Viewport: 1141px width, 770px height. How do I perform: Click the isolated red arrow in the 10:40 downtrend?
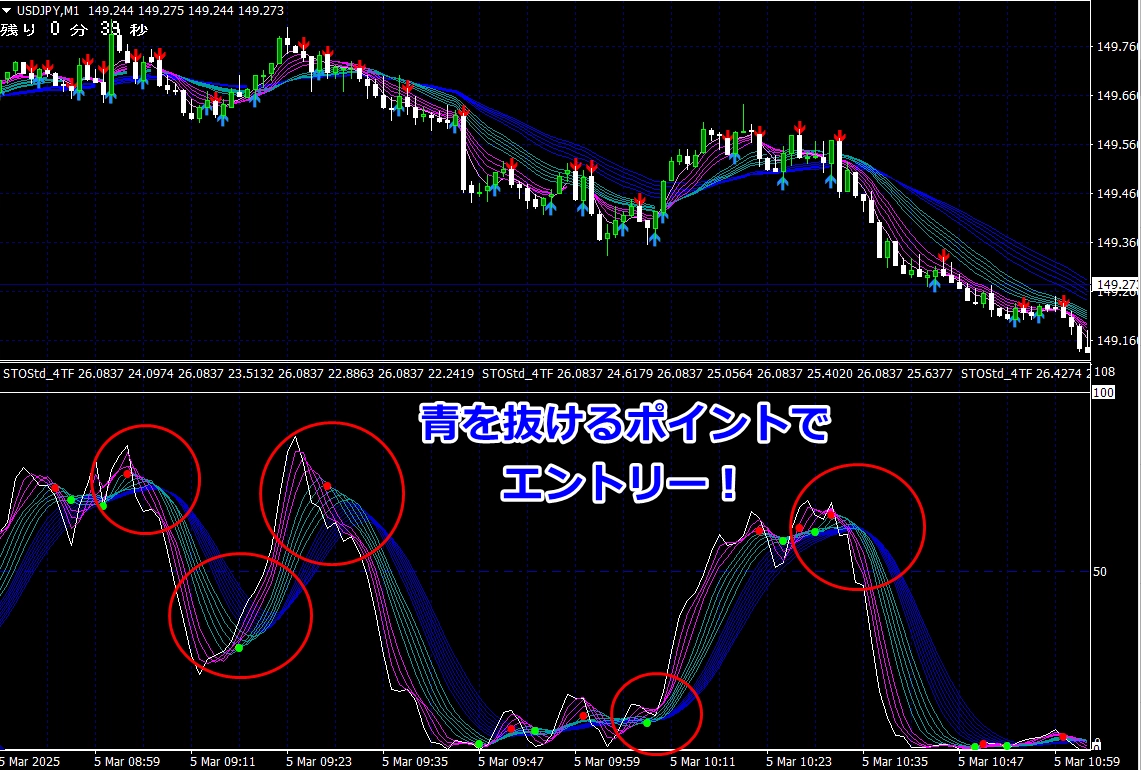pyautogui.click(x=943, y=256)
